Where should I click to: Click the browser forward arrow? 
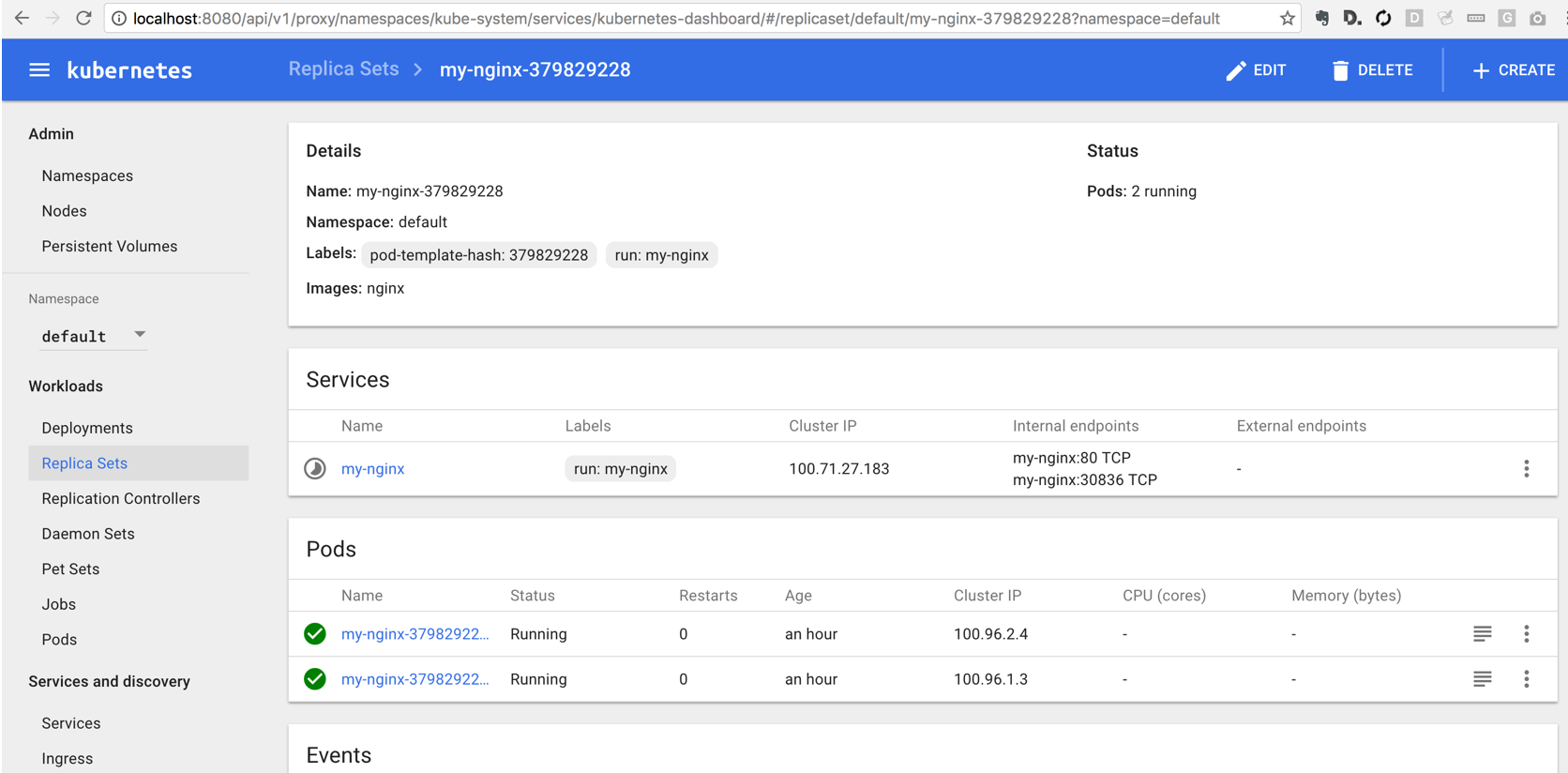point(53,18)
